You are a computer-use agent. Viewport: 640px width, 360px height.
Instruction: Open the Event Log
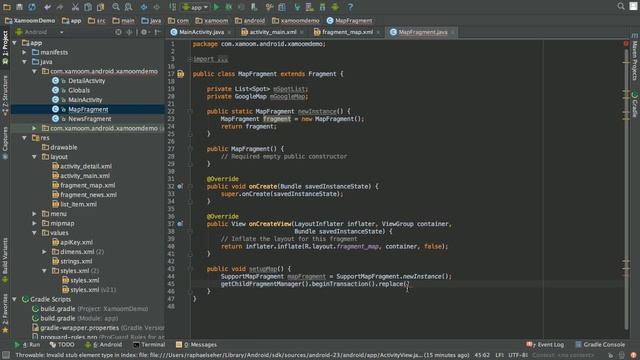545,345
